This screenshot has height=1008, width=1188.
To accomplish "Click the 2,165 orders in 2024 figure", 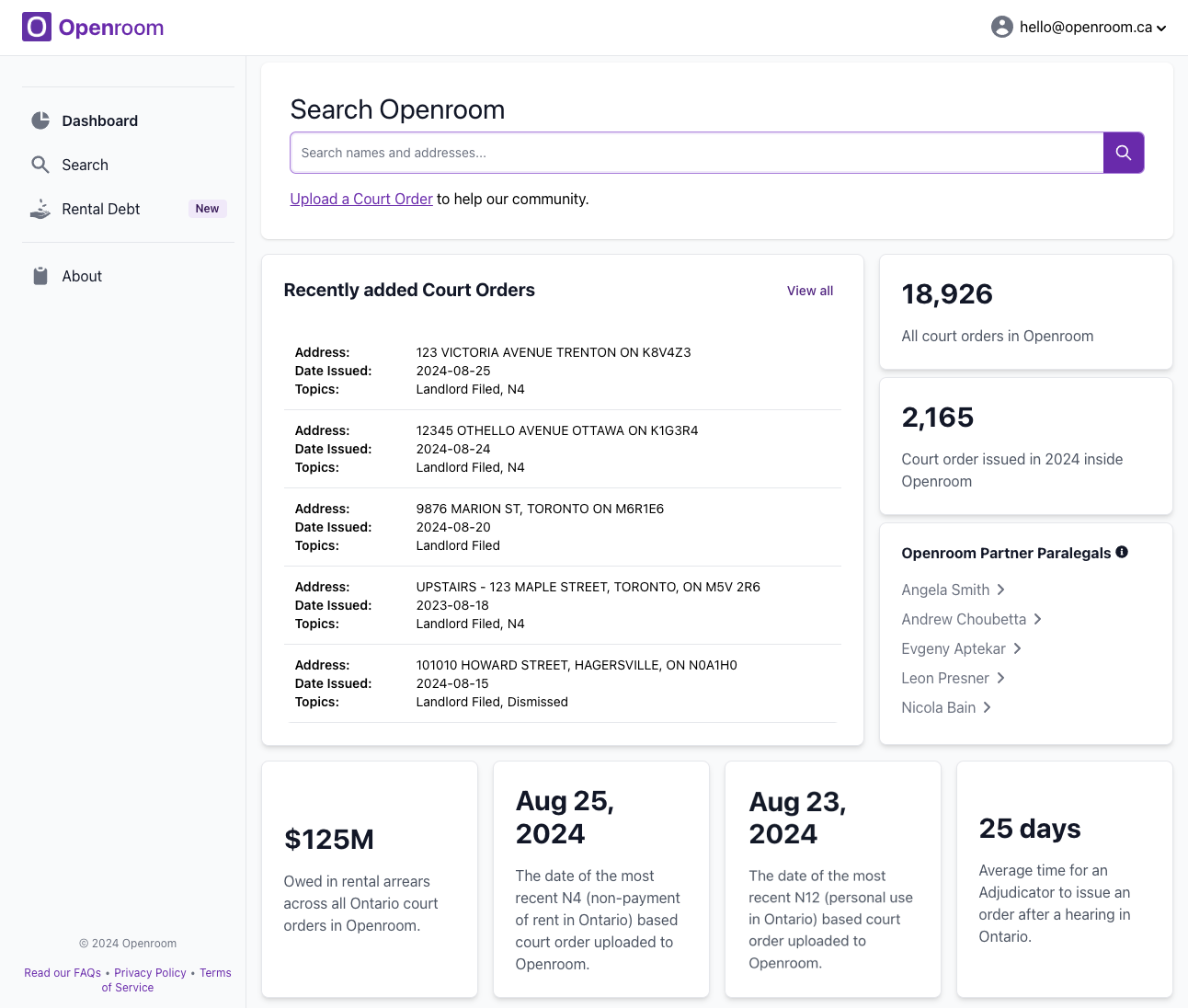I will coord(937,418).
